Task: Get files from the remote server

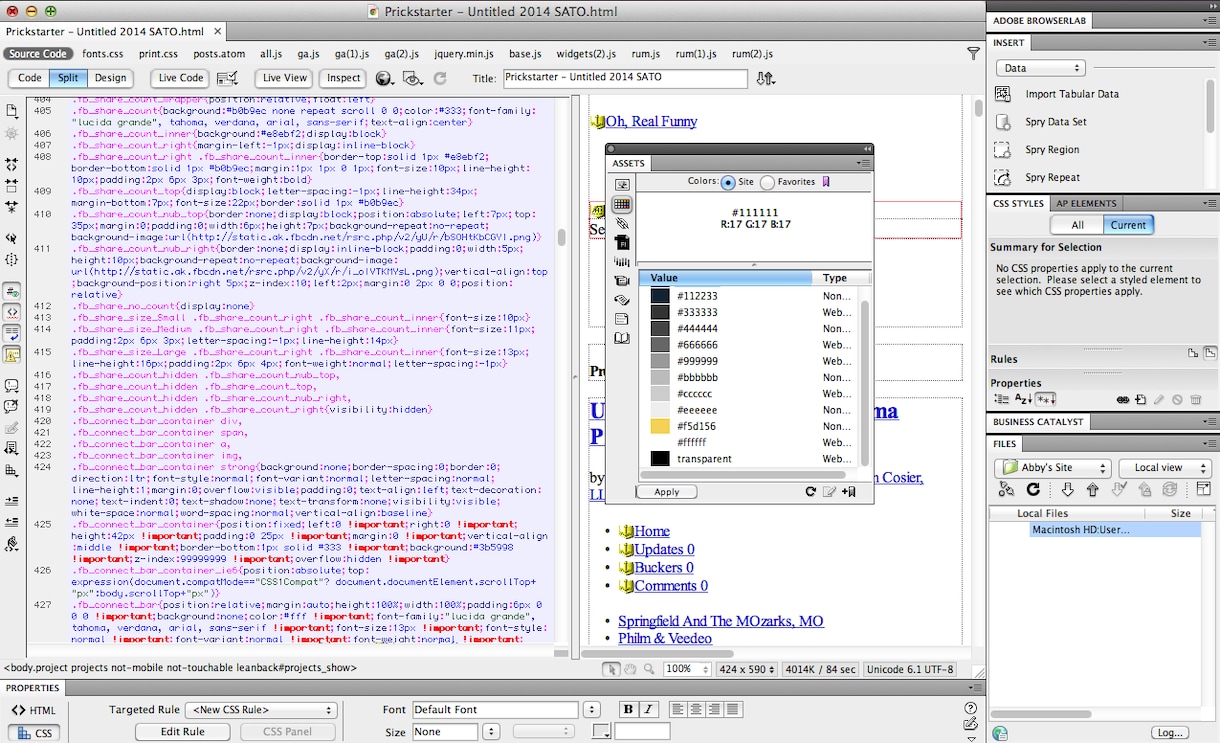Action: (x=1067, y=489)
